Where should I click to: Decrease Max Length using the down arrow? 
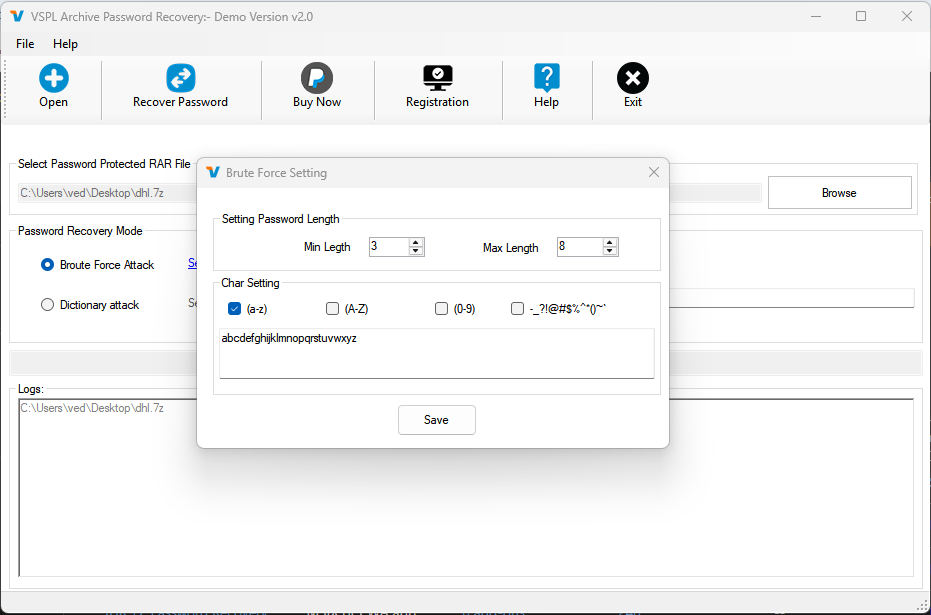coord(609,251)
